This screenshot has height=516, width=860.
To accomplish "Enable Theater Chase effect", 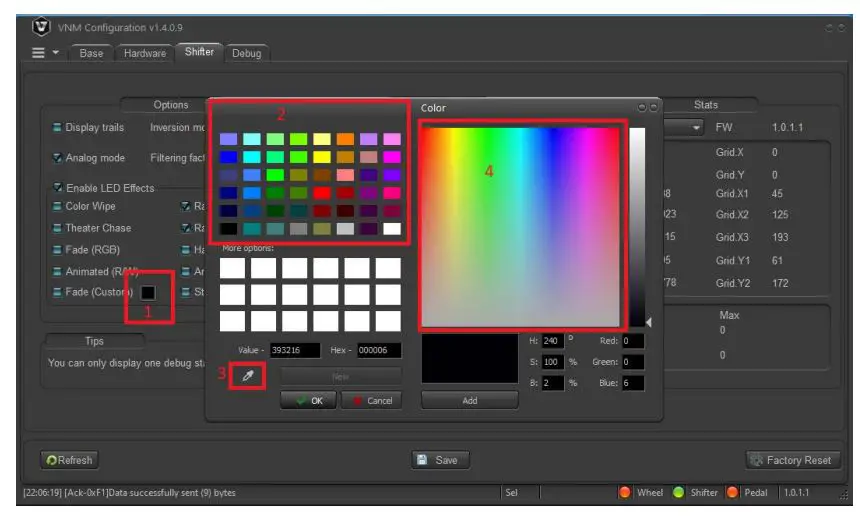I will [x=56, y=228].
